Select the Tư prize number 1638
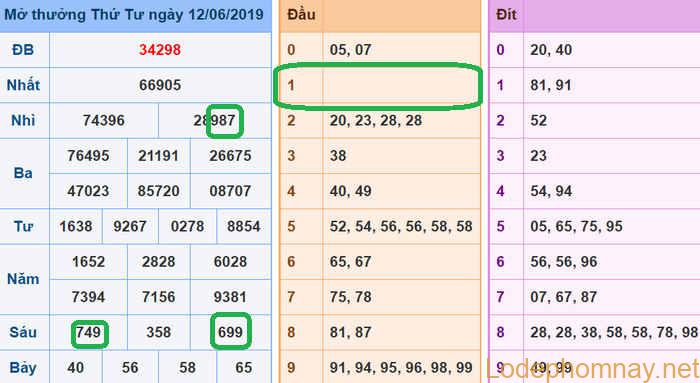The image size is (700, 383). pos(75,226)
